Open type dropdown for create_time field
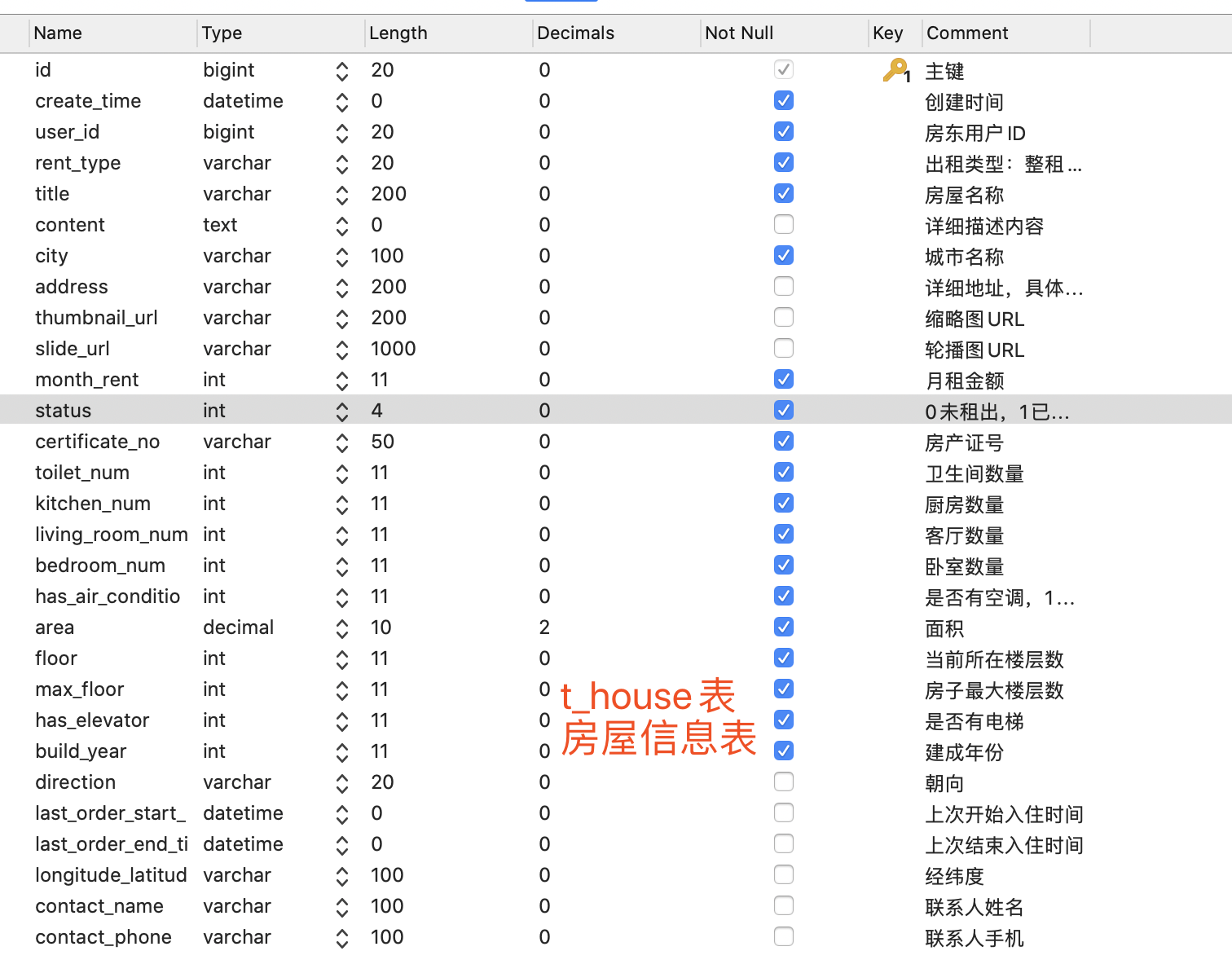The width and height of the screenshot is (1232, 973). click(x=342, y=103)
